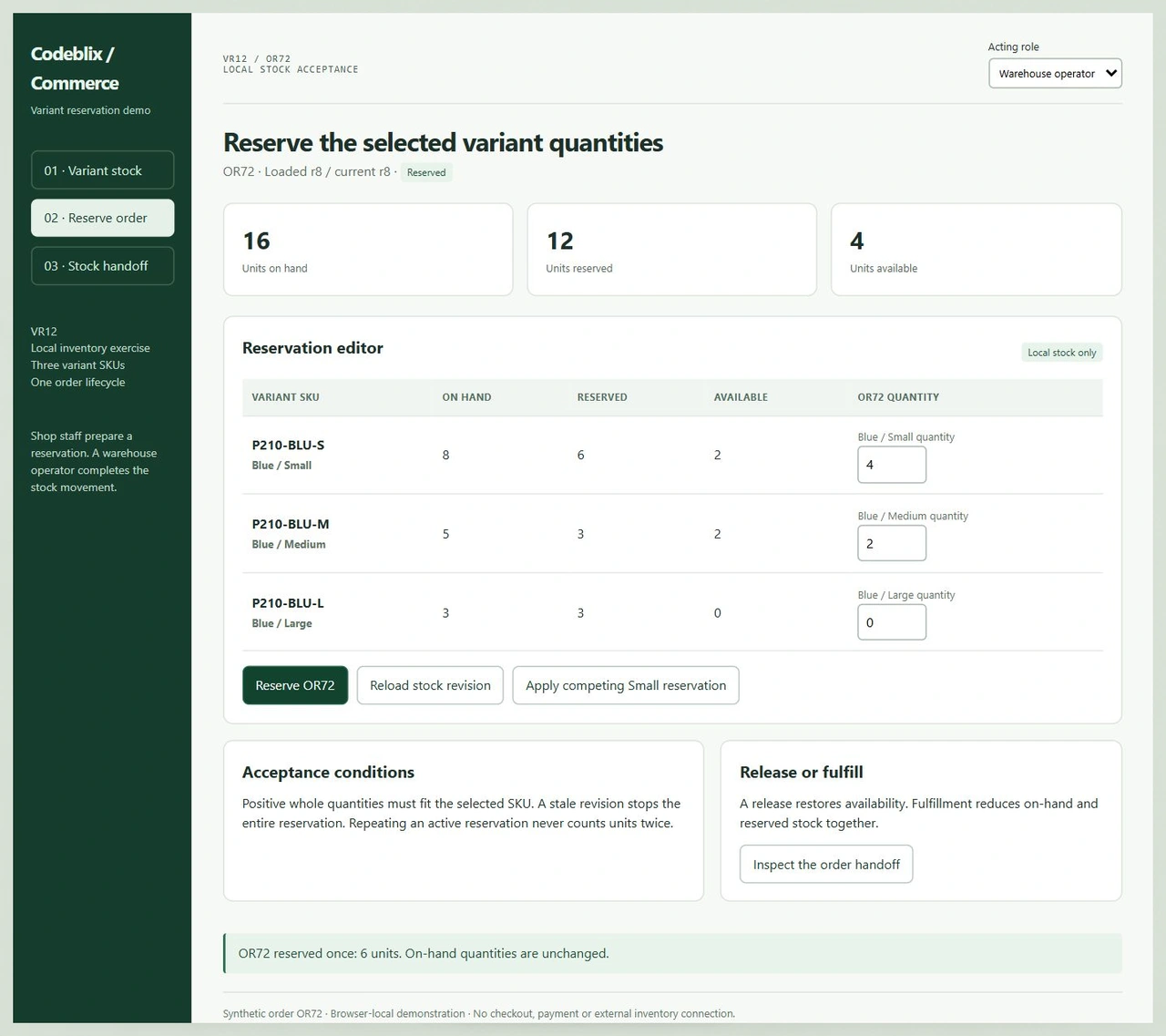Click the LOCAL STOCK ACCEPTANCE breadcrumb text
Image resolution: width=1166 pixels, height=1036 pixels.
pyautogui.click(x=291, y=69)
